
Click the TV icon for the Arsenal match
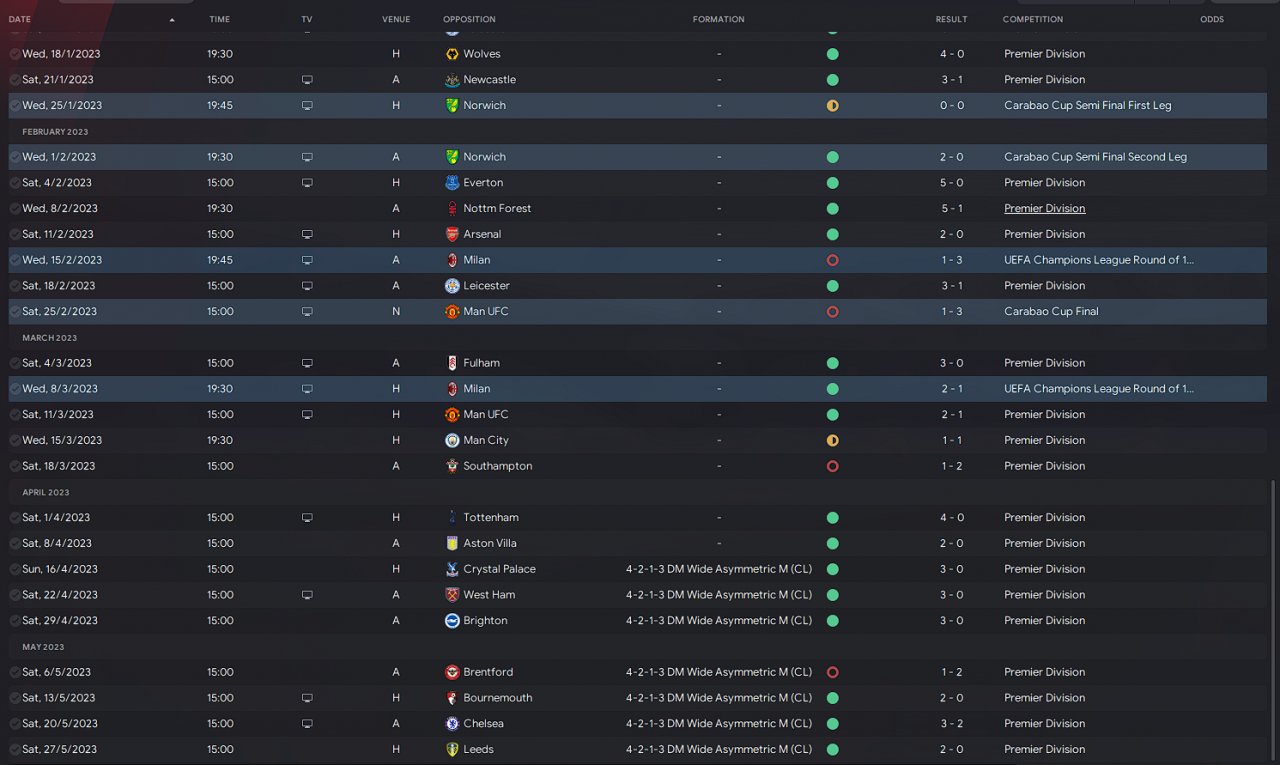click(307, 234)
